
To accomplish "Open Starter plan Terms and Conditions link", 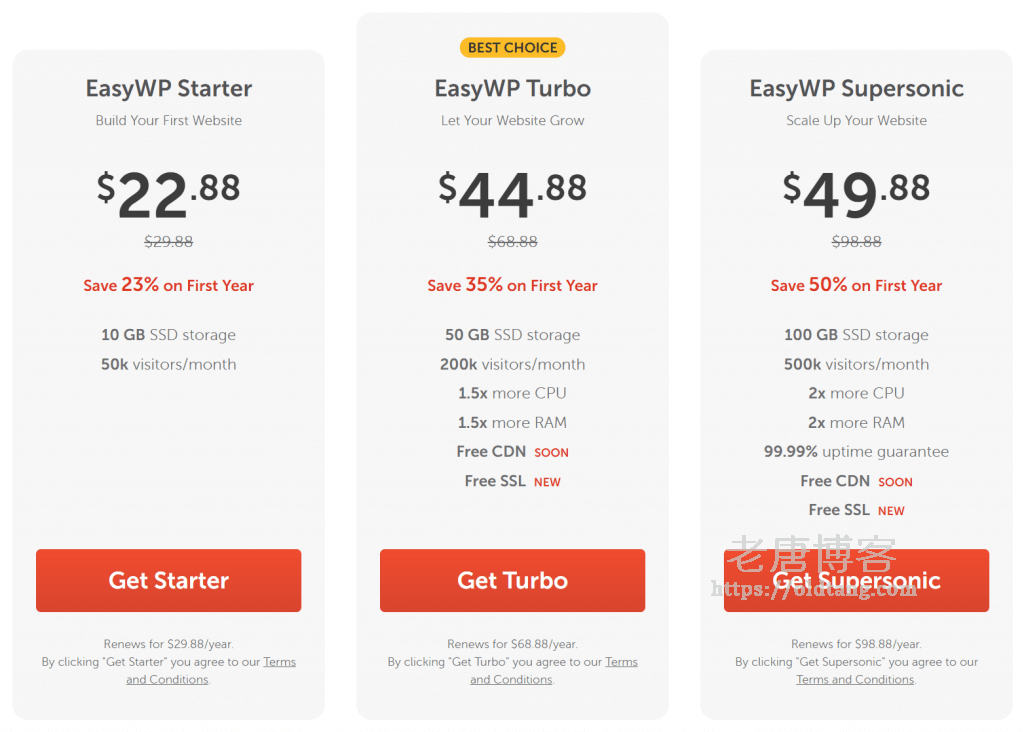I will tap(211, 671).
